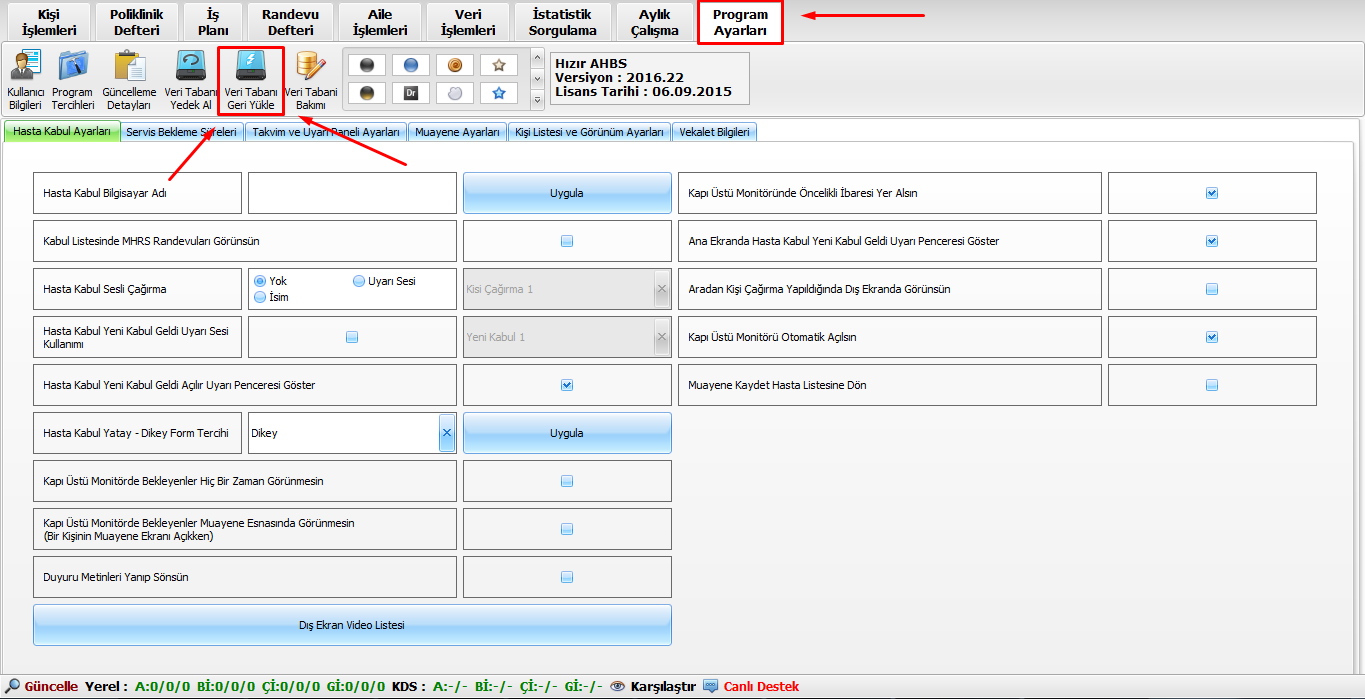Select the Dr theme icon in gallery
The height and width of the screenshot is (699, 1365).
(x=411, y=93)
